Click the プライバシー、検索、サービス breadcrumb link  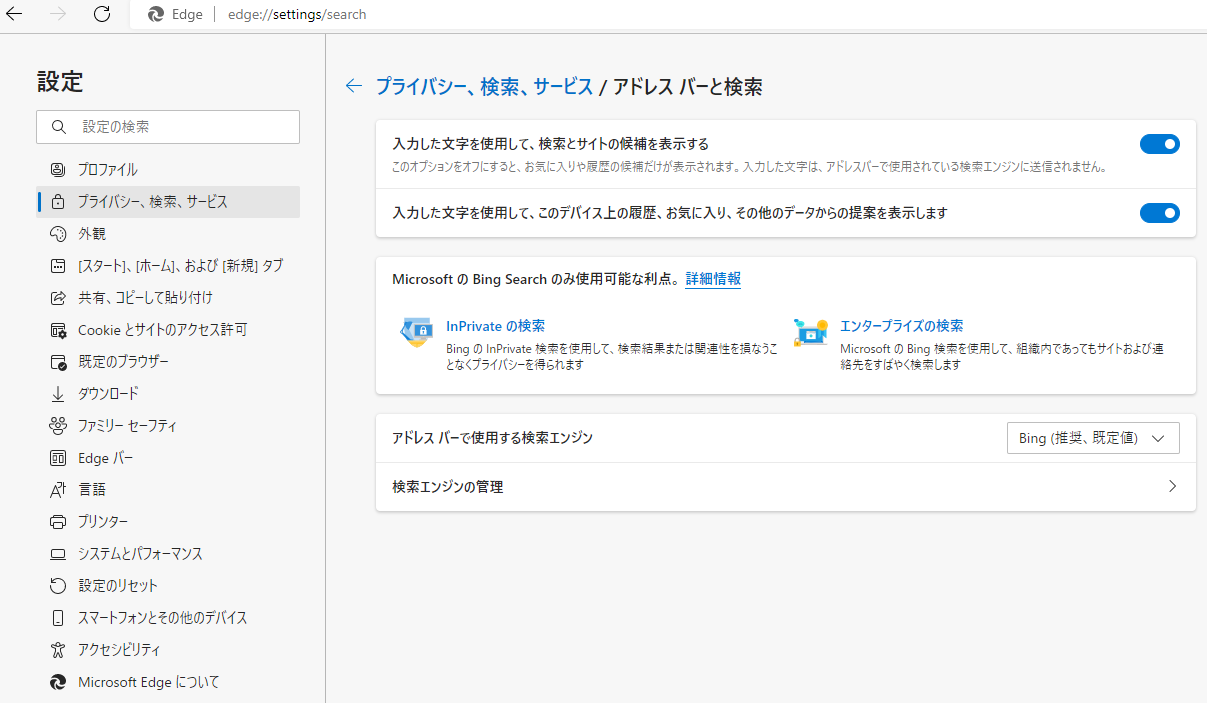pyautogui.click(x=484, y=87)
